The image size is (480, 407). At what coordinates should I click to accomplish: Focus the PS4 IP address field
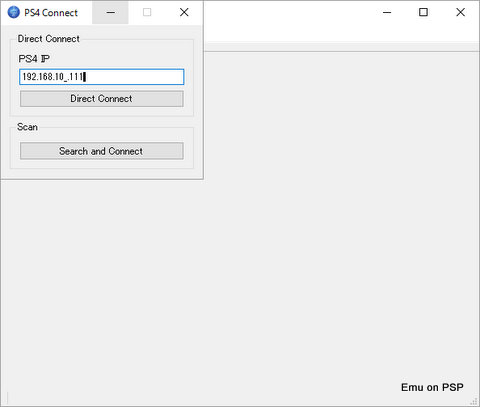click(x=102, y=77)
